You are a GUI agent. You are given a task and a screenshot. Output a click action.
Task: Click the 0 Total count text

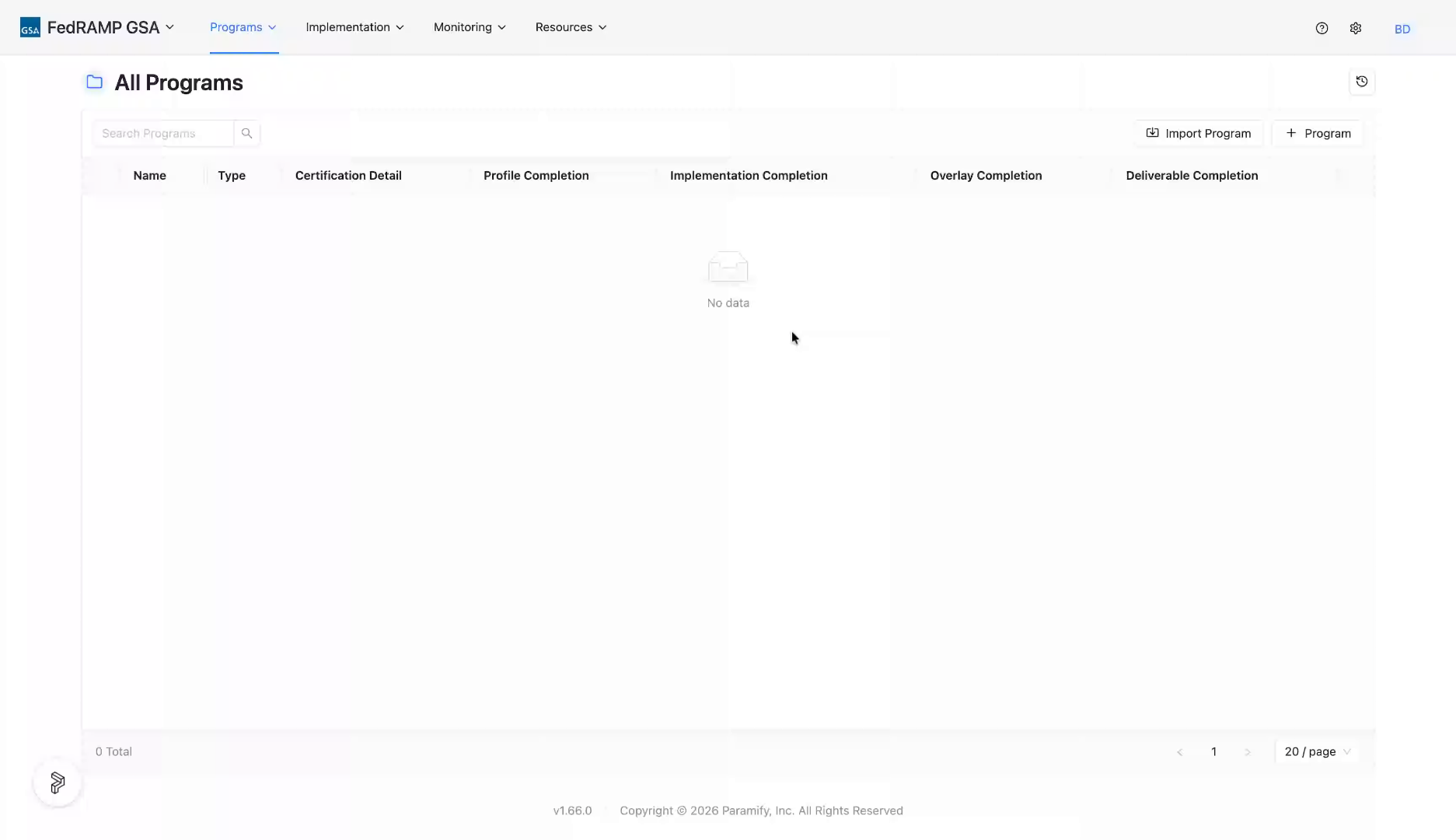113,752
